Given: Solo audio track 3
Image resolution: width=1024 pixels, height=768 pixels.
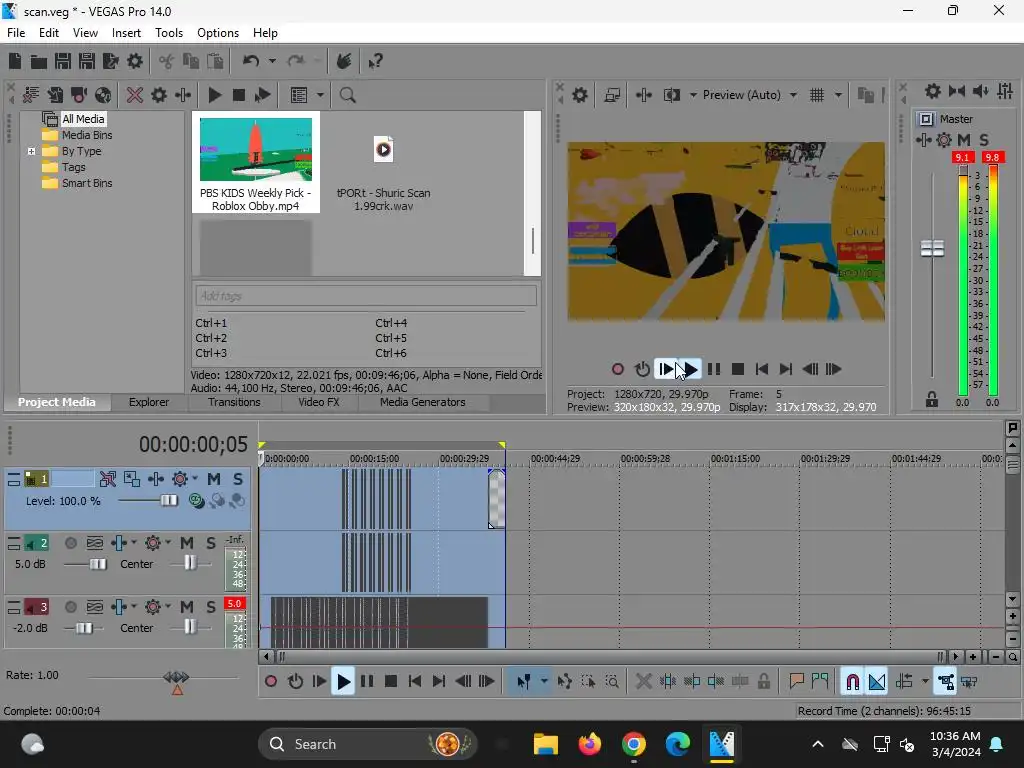Looking at the screenshot, I should point(210,607).
